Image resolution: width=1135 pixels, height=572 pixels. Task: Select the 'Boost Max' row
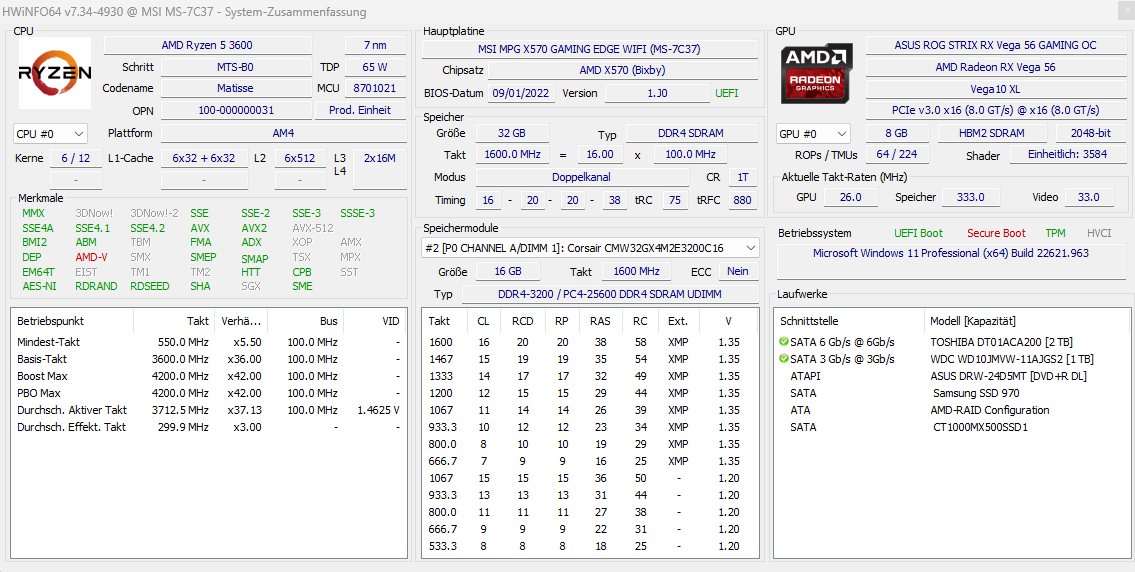click(x=209, y=377)
